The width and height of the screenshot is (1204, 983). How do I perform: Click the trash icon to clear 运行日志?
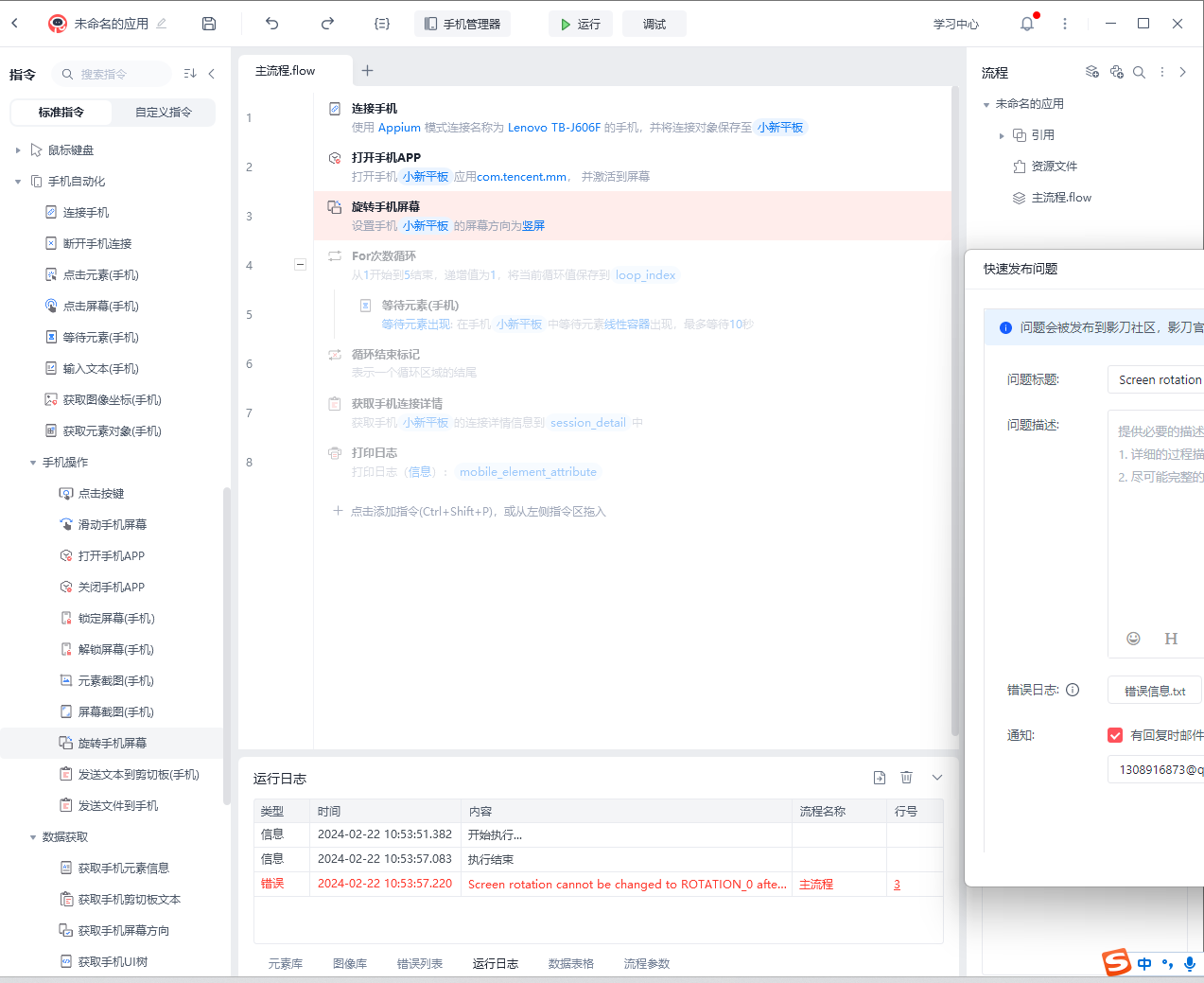point(906,778)
